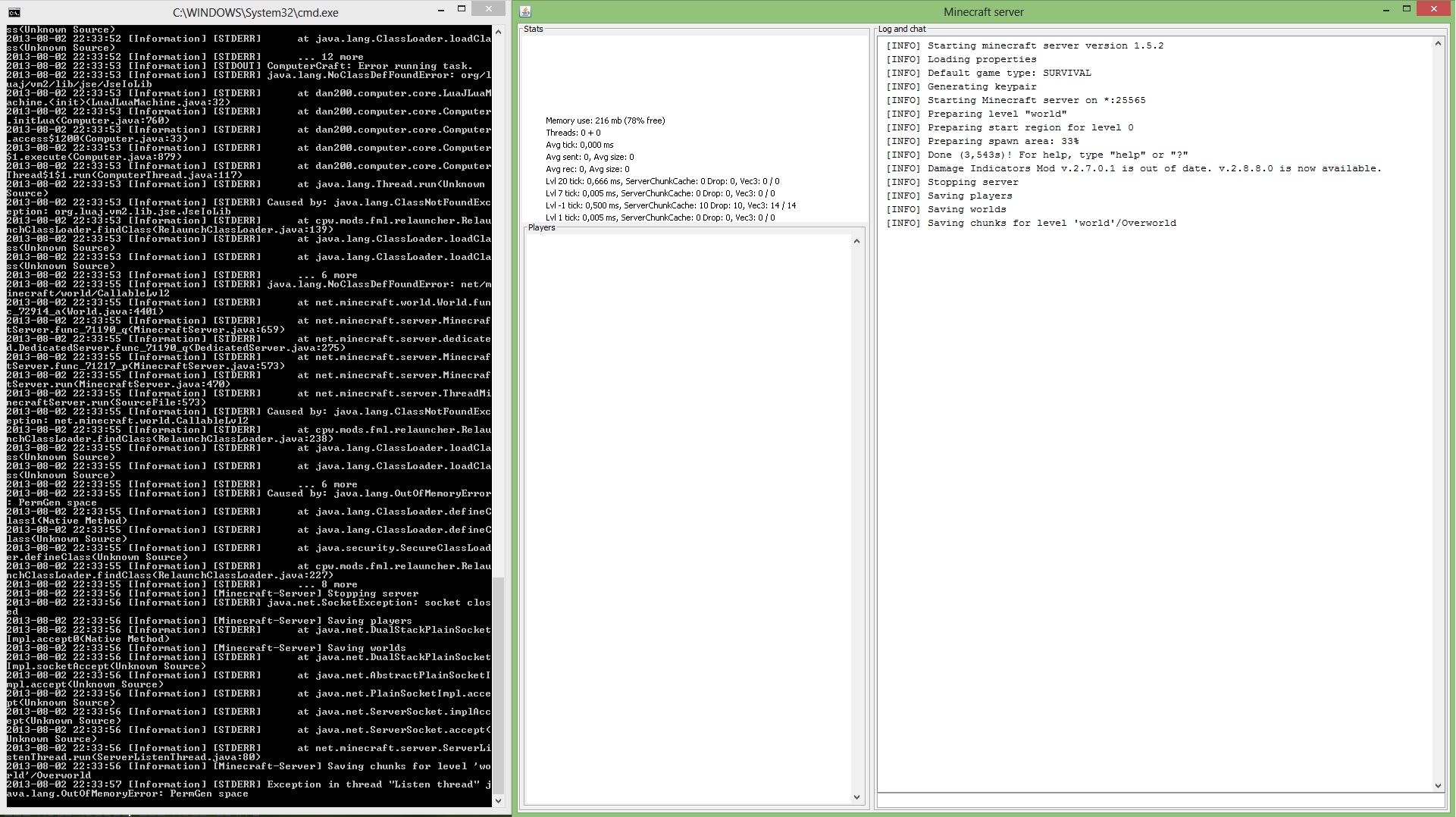Click the Log and chat scroll up arrow
1456x817 pixels.
coord(1438,44)
